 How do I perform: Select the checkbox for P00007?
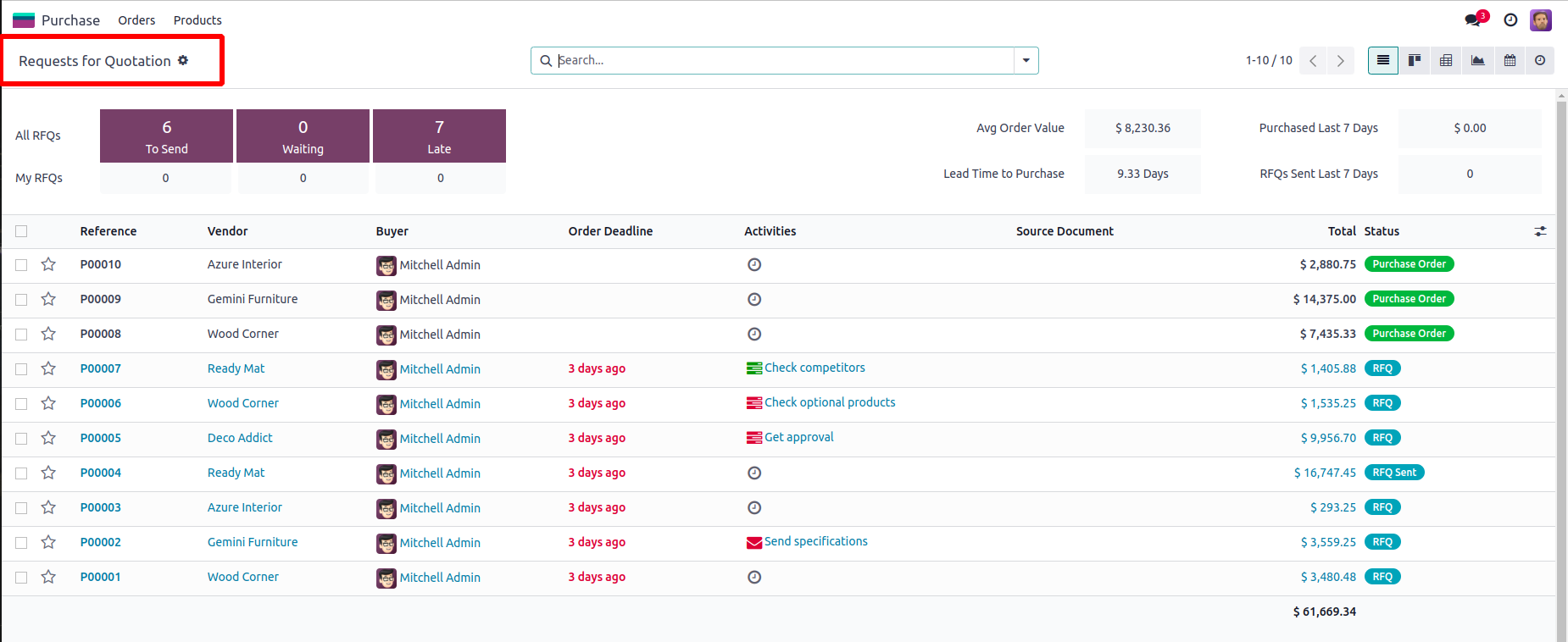pos(21,368)
